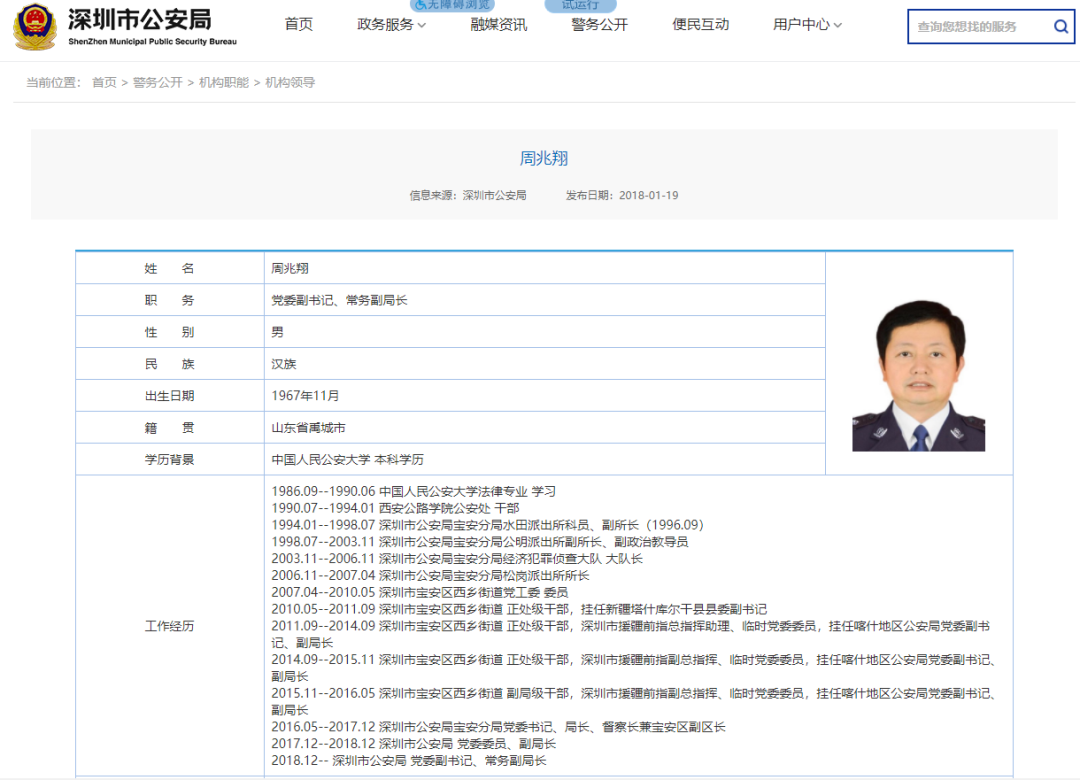Click the police badge logo emblem
Screen dimensions: 1080x780
(34, 27)
